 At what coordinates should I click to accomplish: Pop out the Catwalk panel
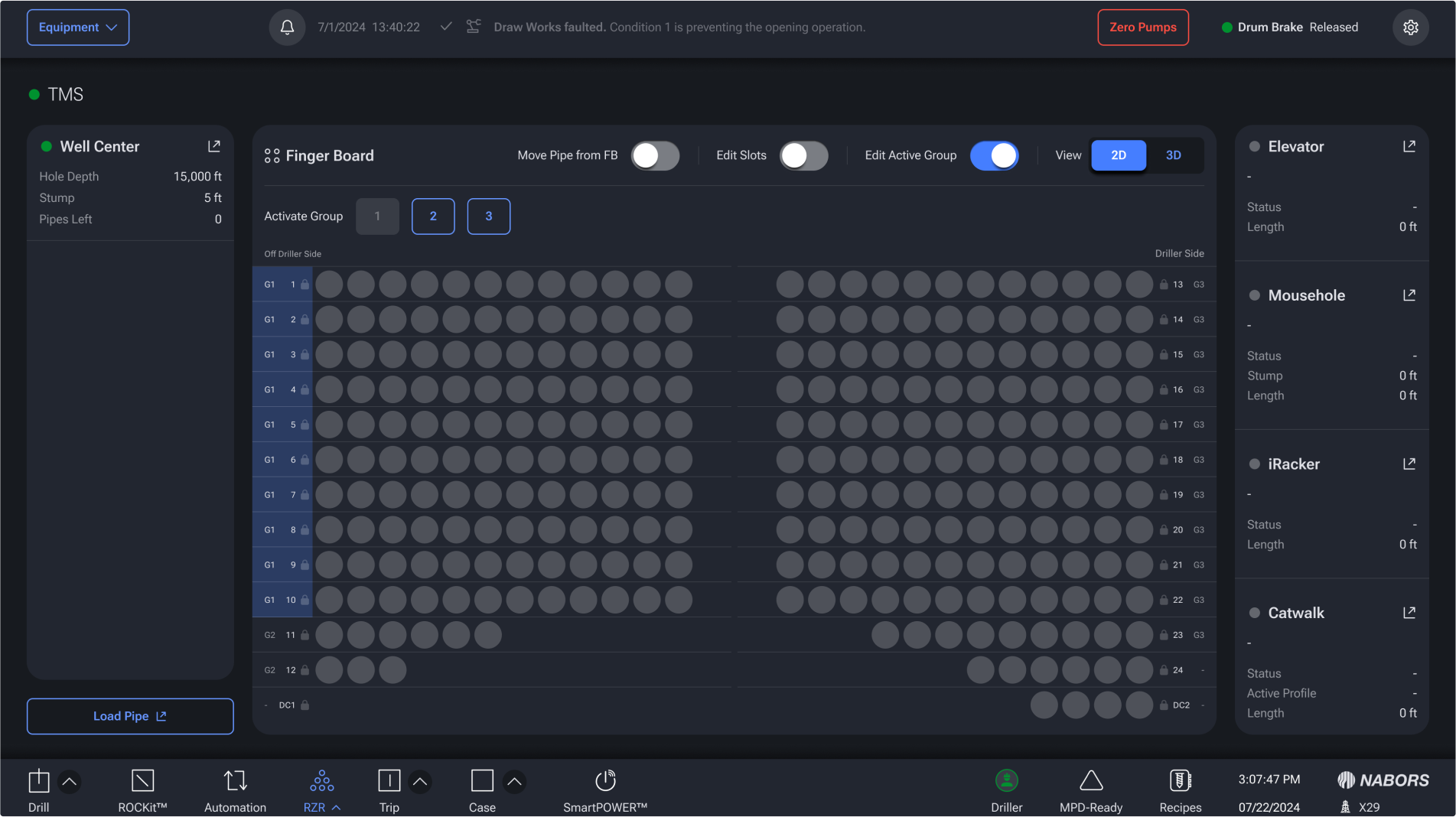point(1409,613)
